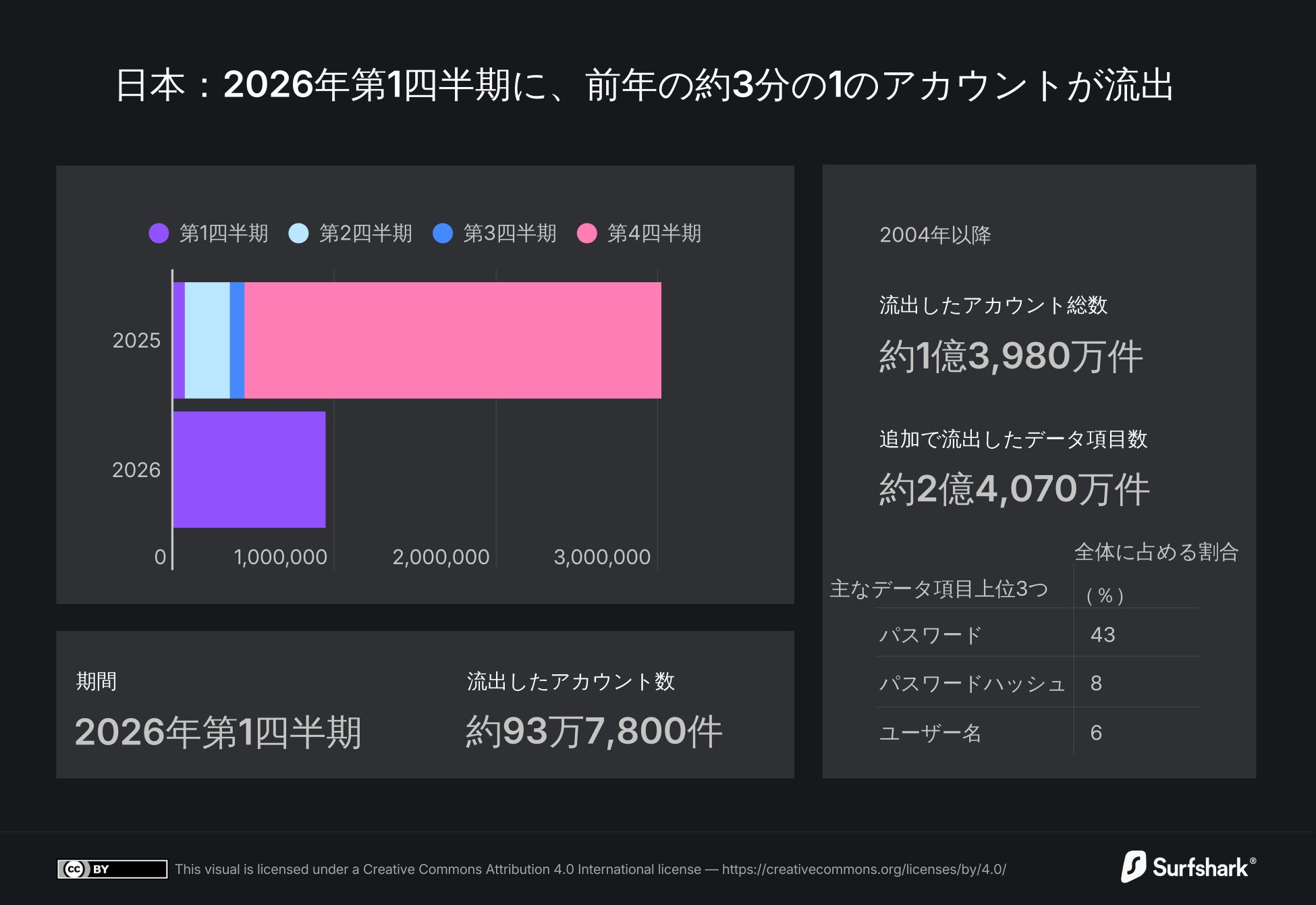Viewport: 1316px width, 905px height.
Task: Click the 第2四半期 legend label text
Action: [x=365, y=234]
